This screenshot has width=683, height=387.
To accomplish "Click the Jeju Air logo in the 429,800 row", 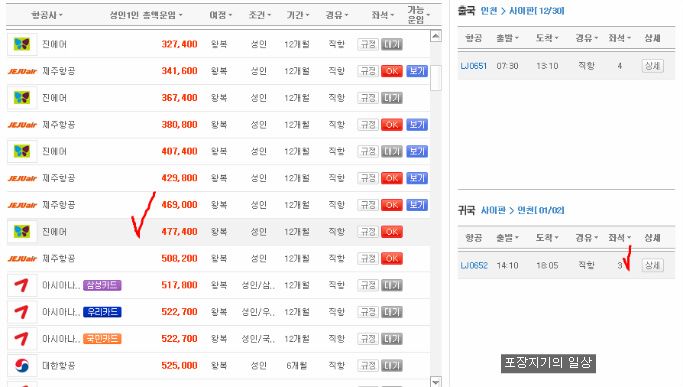I will 22,178.
